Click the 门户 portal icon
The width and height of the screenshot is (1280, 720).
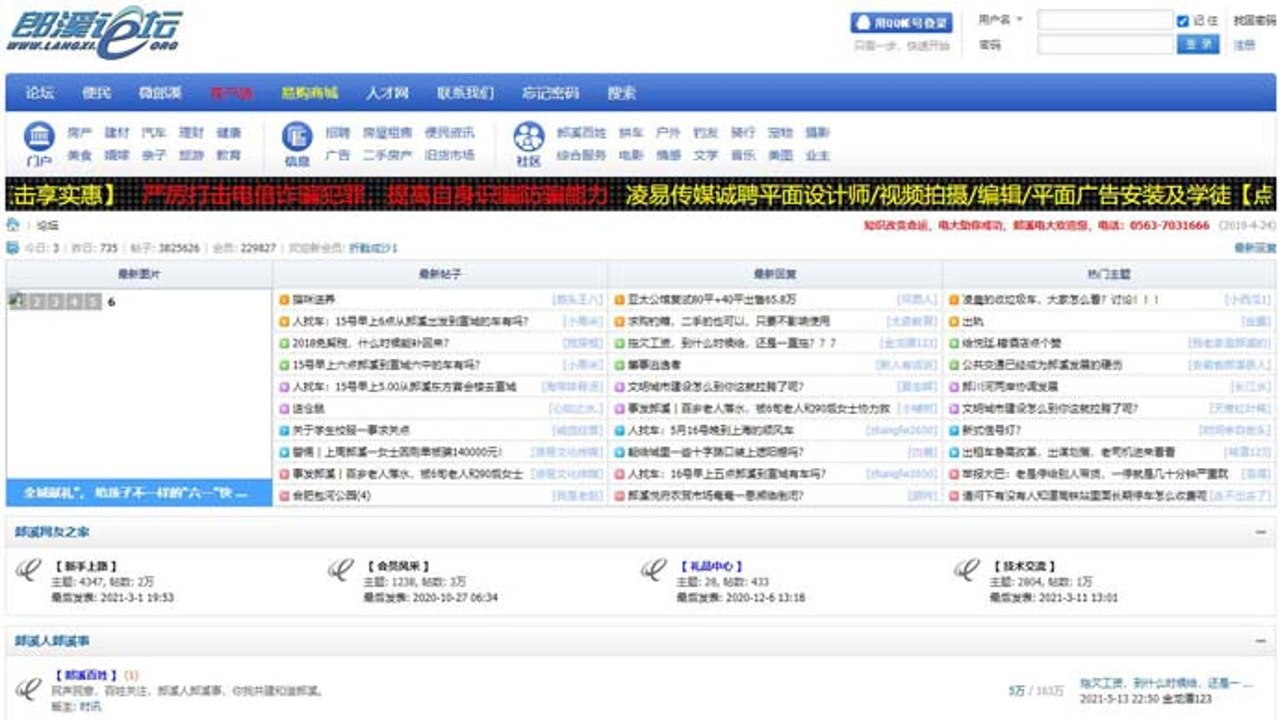coord(39,144)
